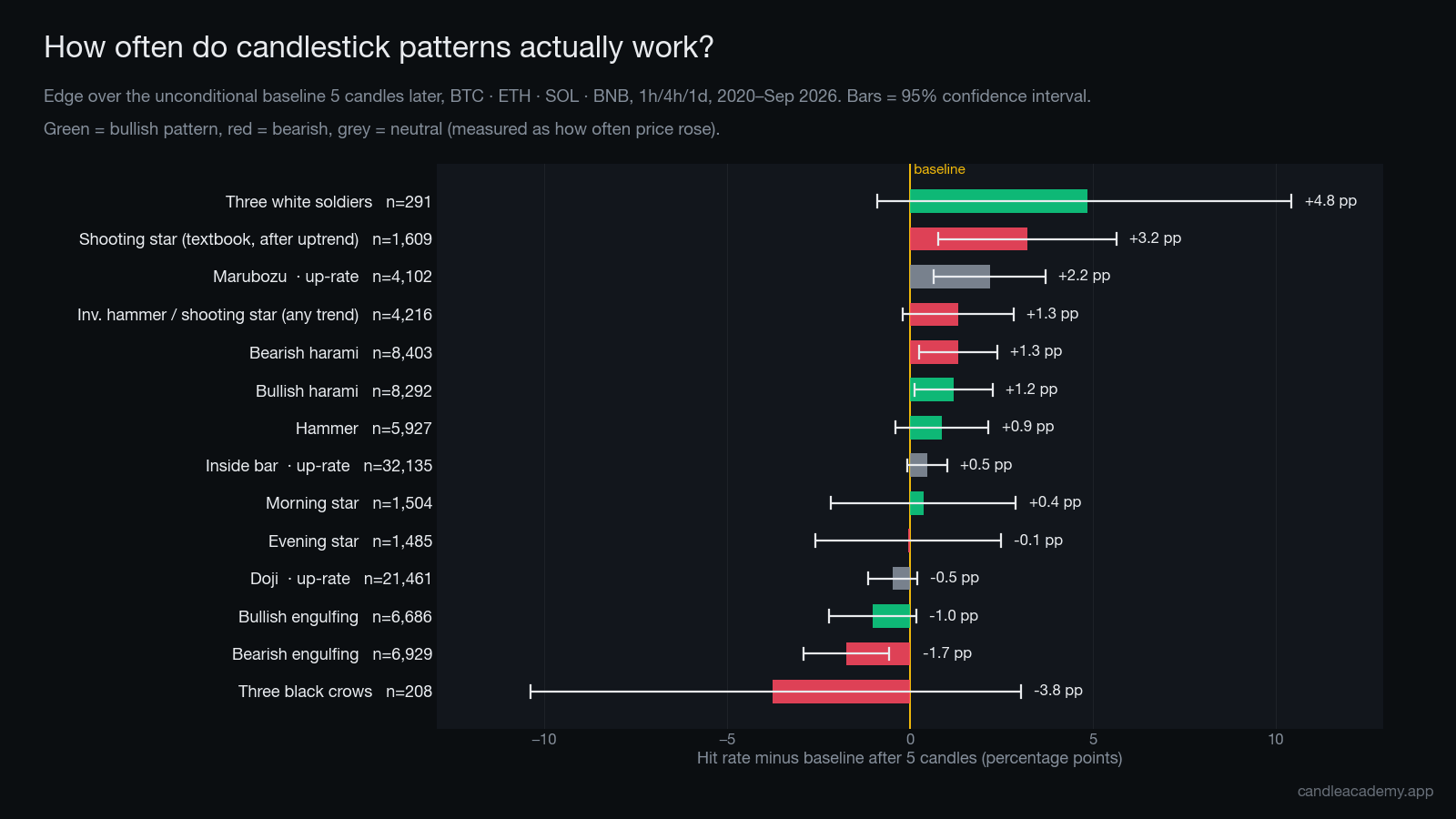1456x819 pixels.
Task: Click the x-axis title 'Hit rate minus baseline'
Action: (909, 758)
